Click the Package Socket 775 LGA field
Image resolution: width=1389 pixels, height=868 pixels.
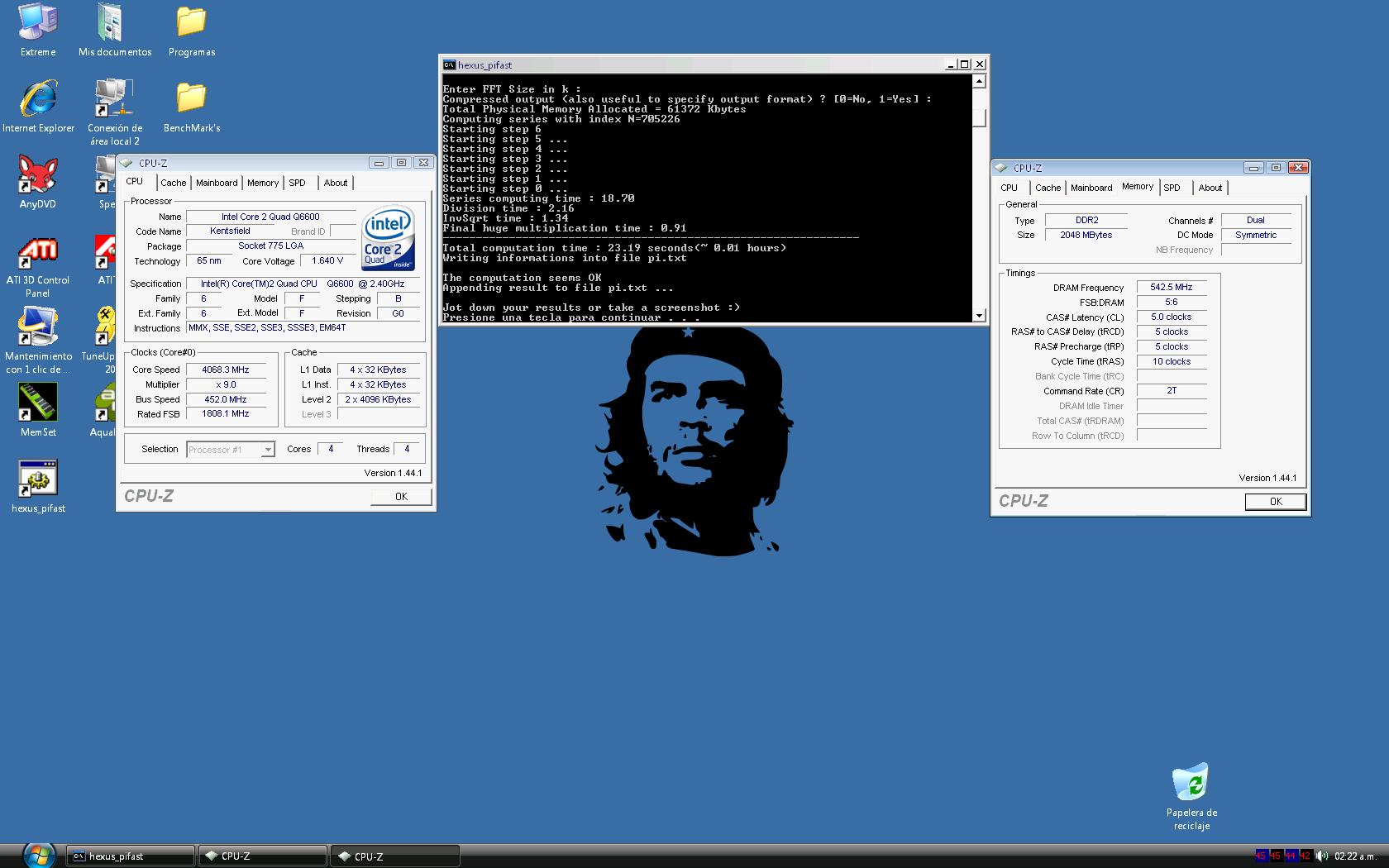(271, 246)
